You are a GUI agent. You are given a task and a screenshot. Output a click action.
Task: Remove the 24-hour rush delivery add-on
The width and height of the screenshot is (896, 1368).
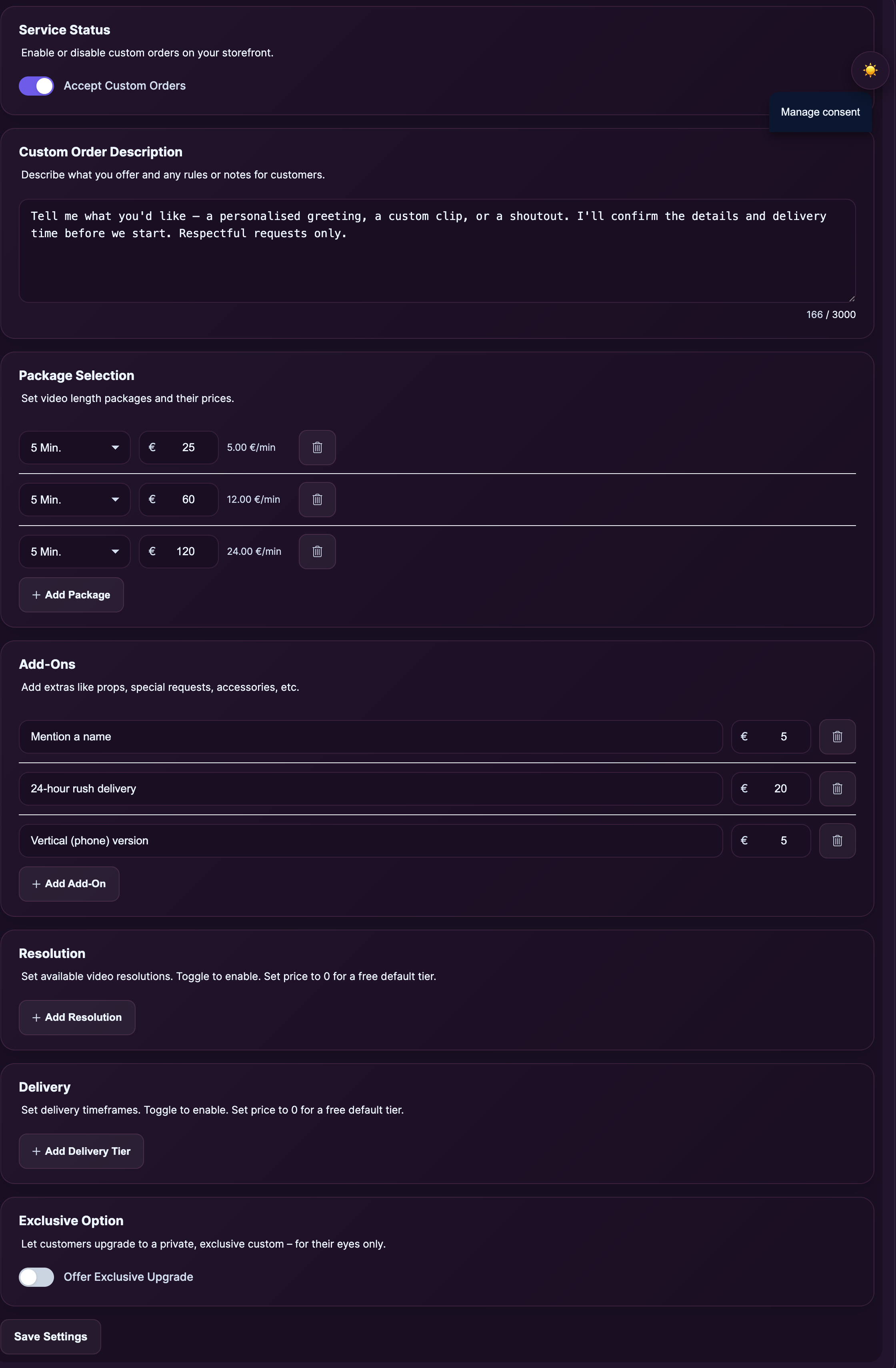pos(837,789)
